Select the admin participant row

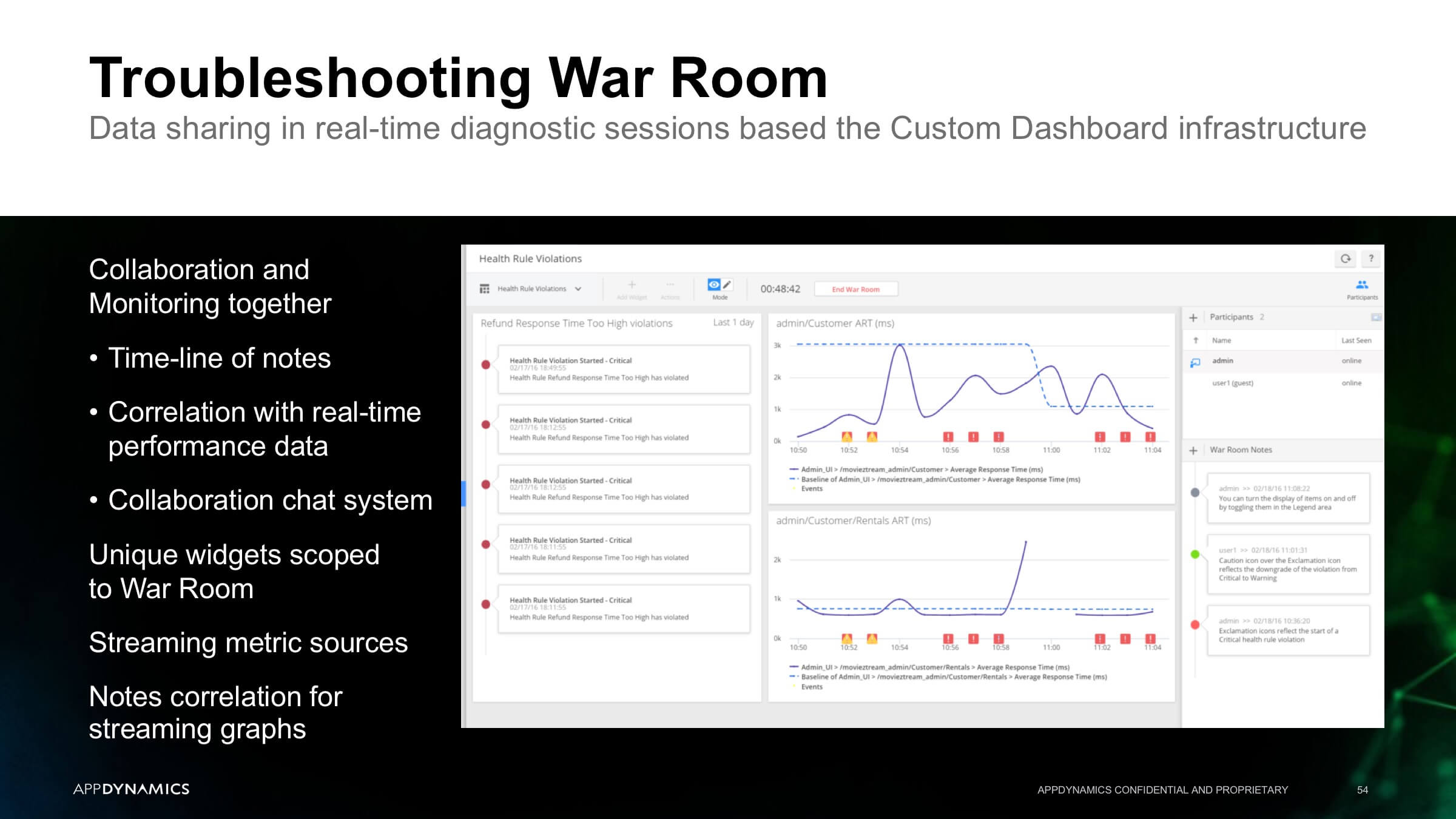click(x=1283, y=361)
